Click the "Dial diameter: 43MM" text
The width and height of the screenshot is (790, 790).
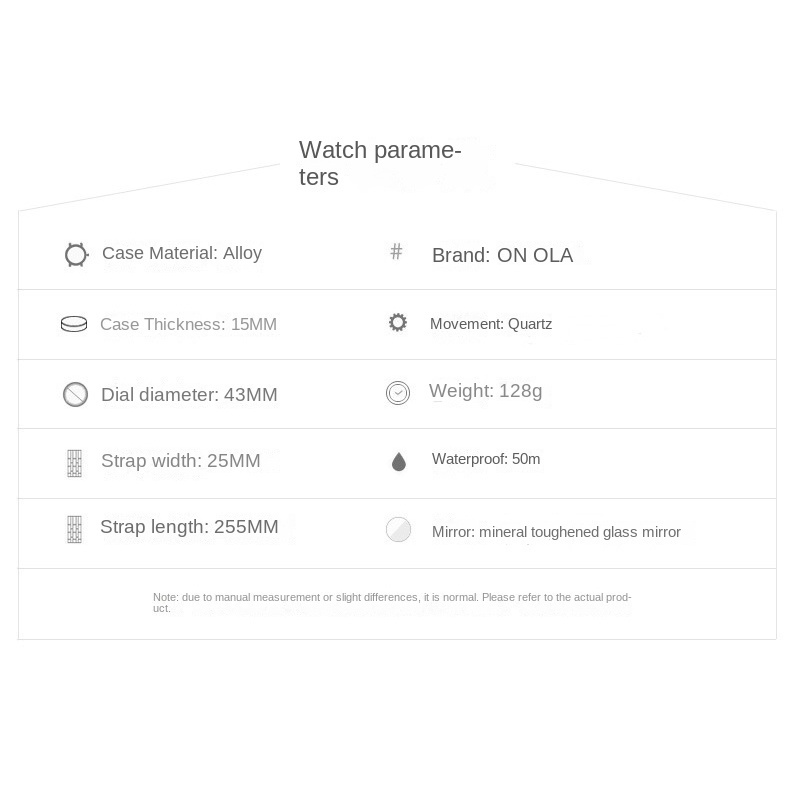pos(189,394)
